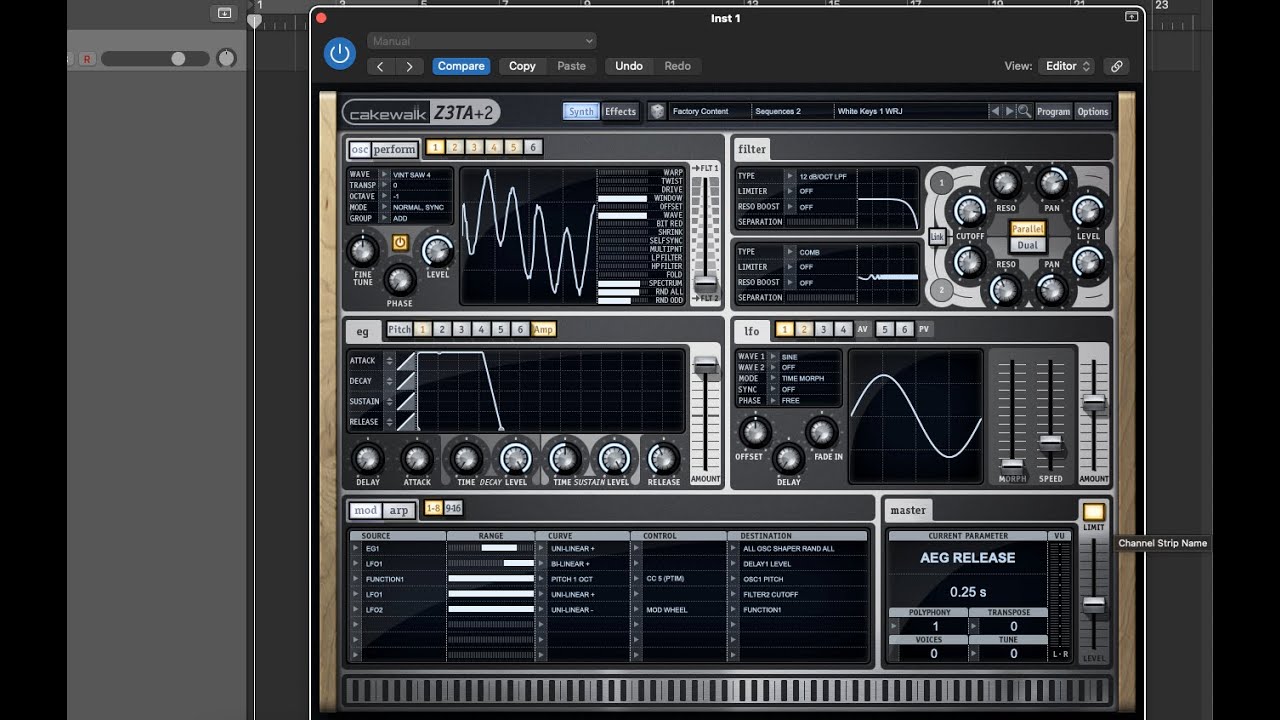Open the perform tab

395,150
